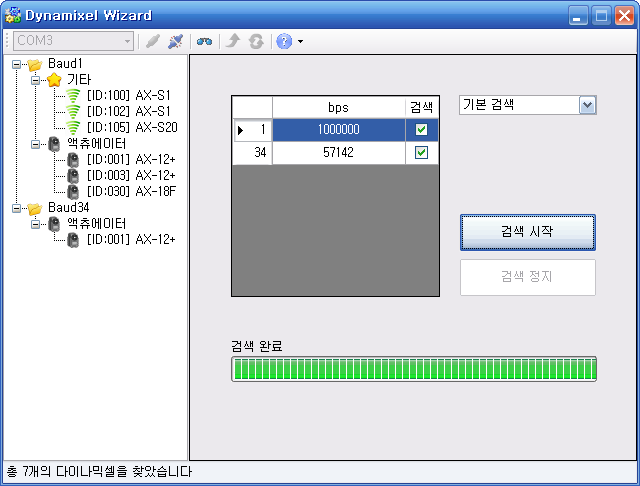Viewport: 640px width, 486px height.
Task: Click the firmware recovery refresh icon
Action: [x=256, y=41]
